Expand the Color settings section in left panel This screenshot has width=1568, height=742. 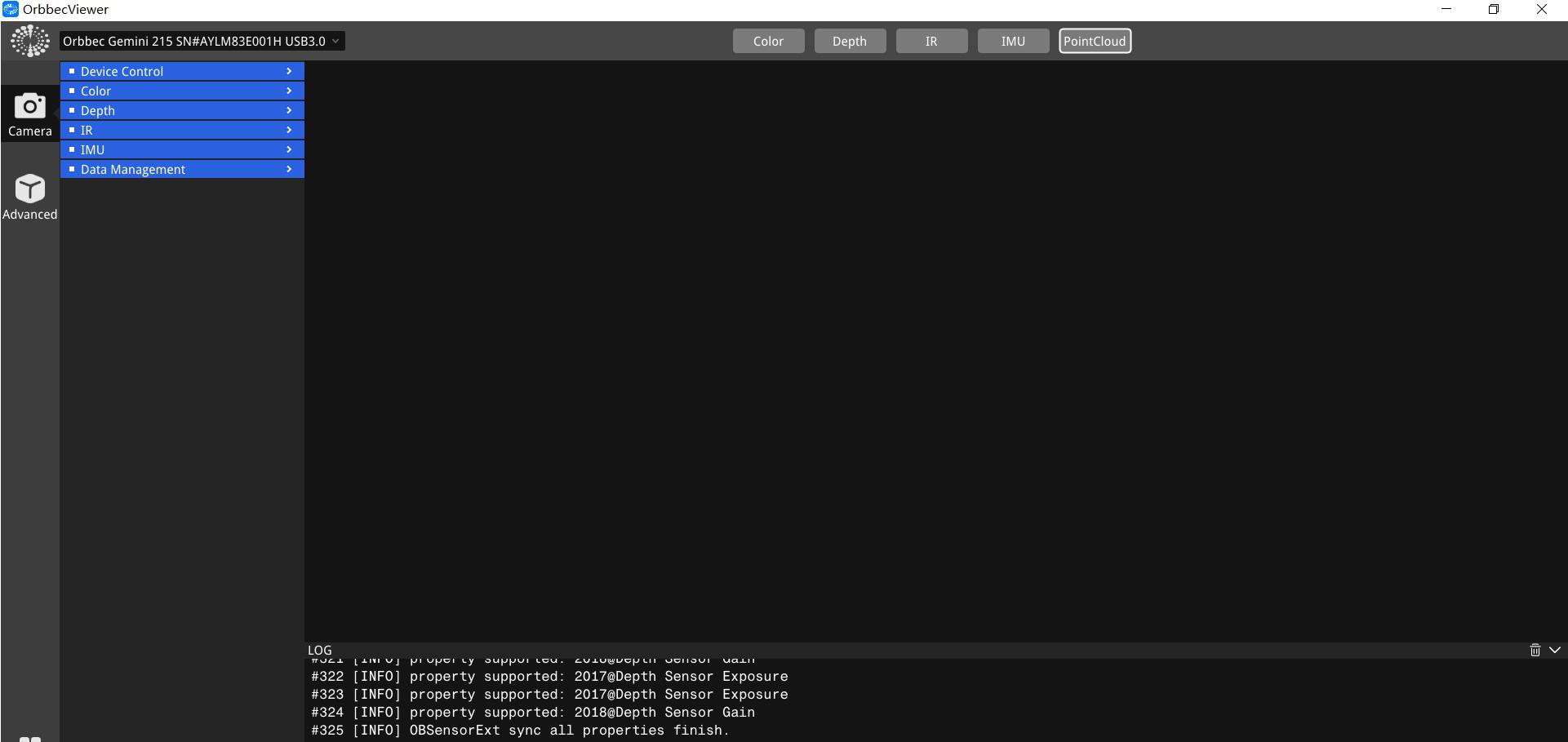click(182, 91)
